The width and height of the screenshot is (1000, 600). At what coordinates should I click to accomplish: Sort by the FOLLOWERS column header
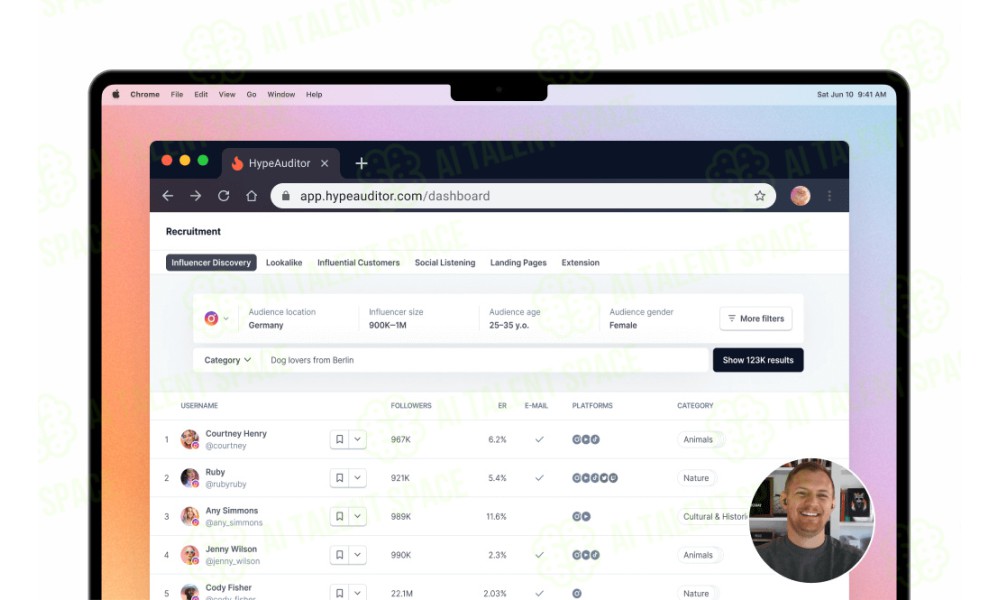411,406
